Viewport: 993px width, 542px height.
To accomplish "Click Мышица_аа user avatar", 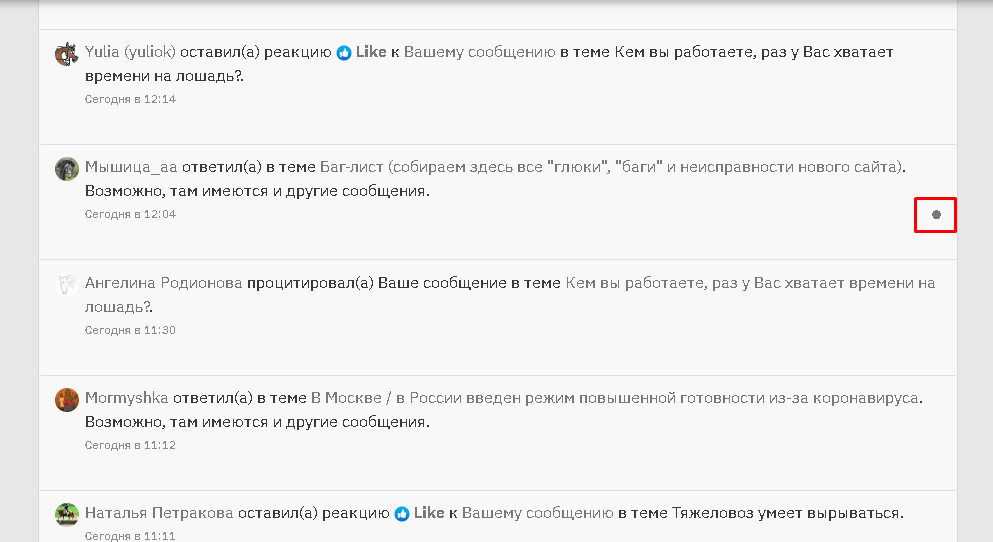I will 66,169.
